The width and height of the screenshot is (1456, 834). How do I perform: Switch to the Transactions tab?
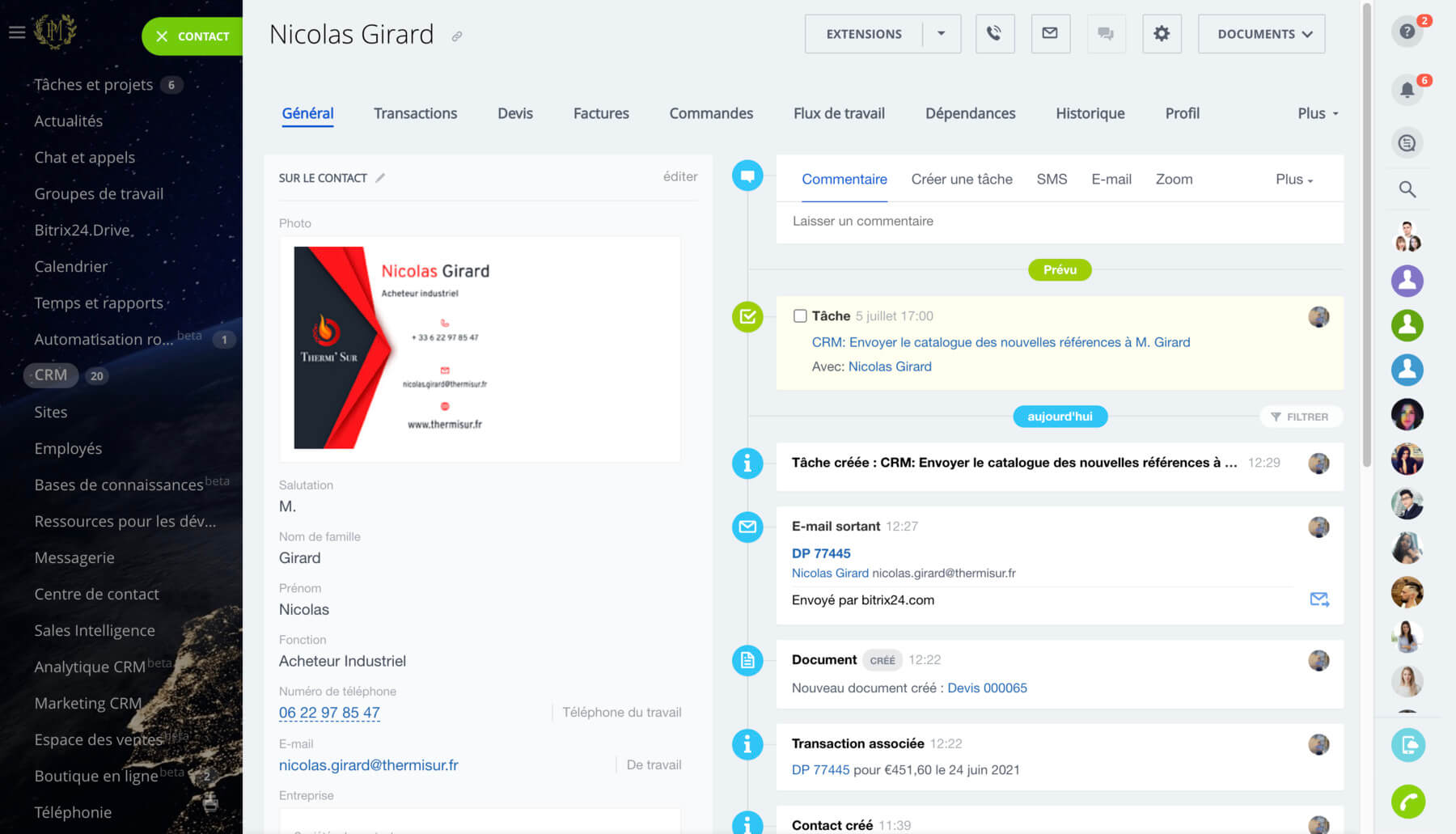point(415,114)
